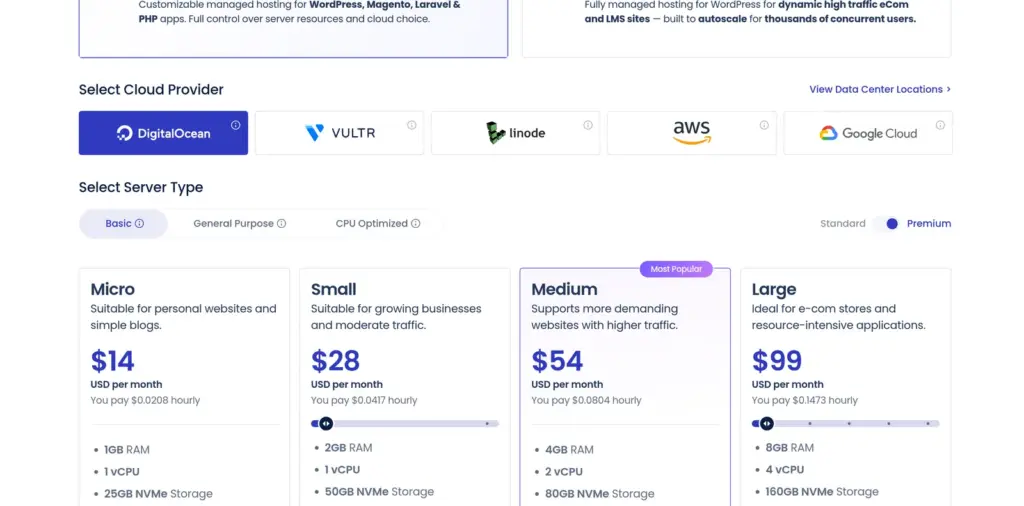Image resolution: width=1024 pixels, height=506 pixels.
Task: Click the $54 Medium price
Action: [557, 361]
